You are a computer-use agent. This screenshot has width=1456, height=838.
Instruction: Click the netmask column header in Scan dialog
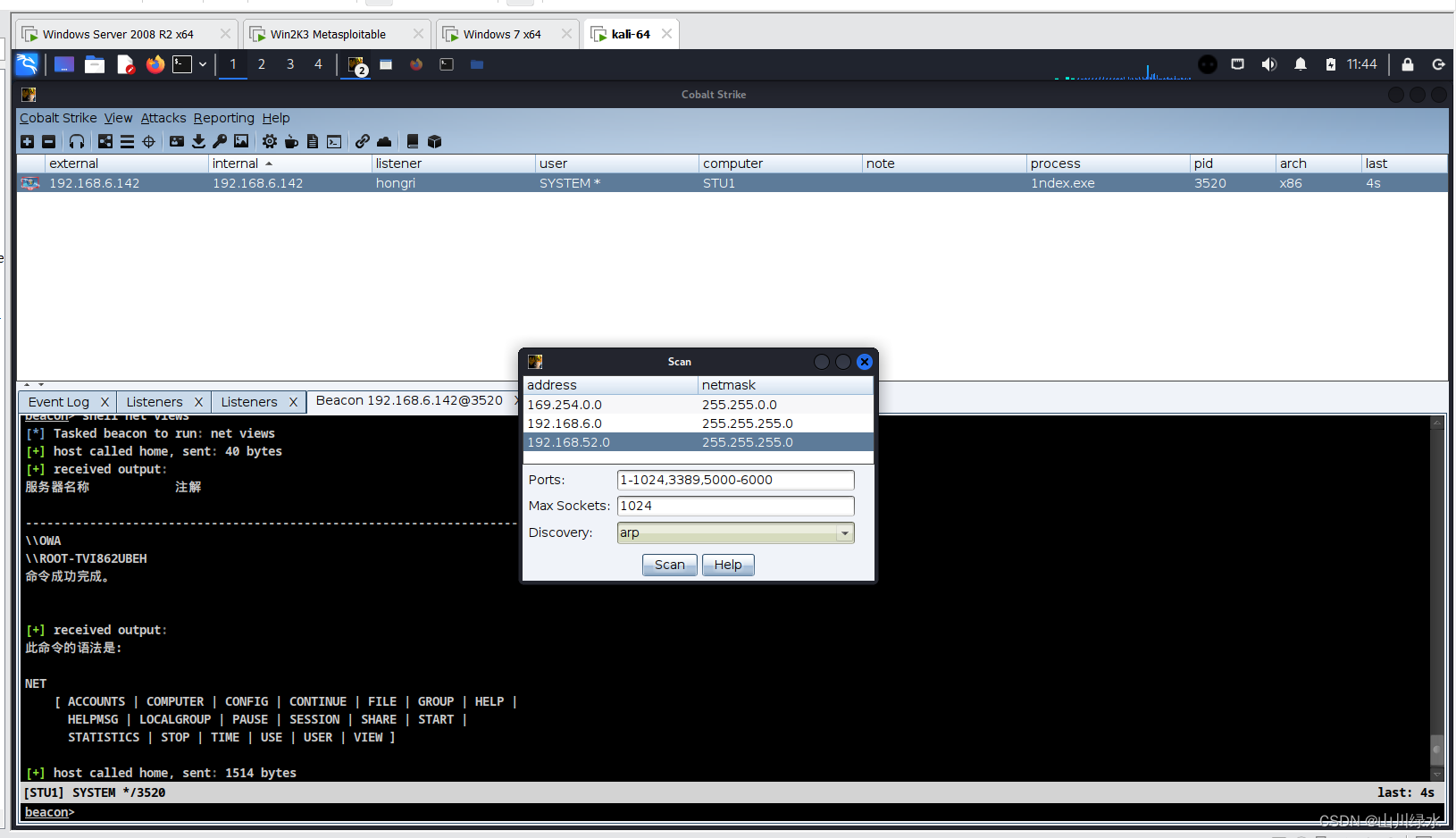click(785, 385)
